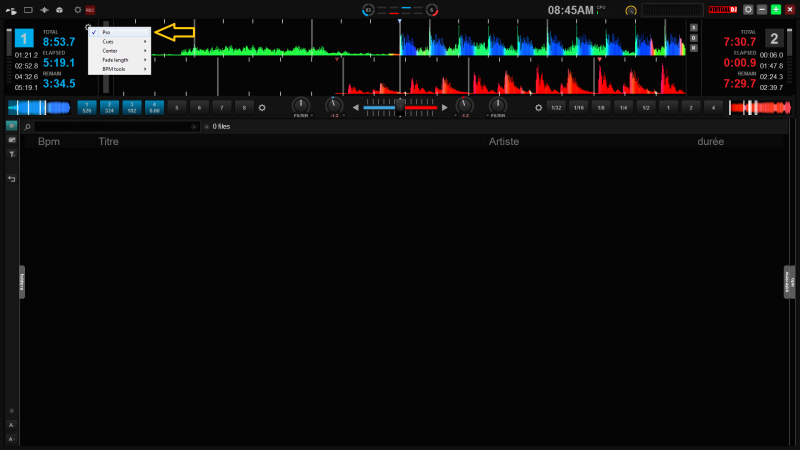Select the starred favorites browser icon
Image resolution: width=800 pixels, height=450 pixels.
[x=11, y=126]
